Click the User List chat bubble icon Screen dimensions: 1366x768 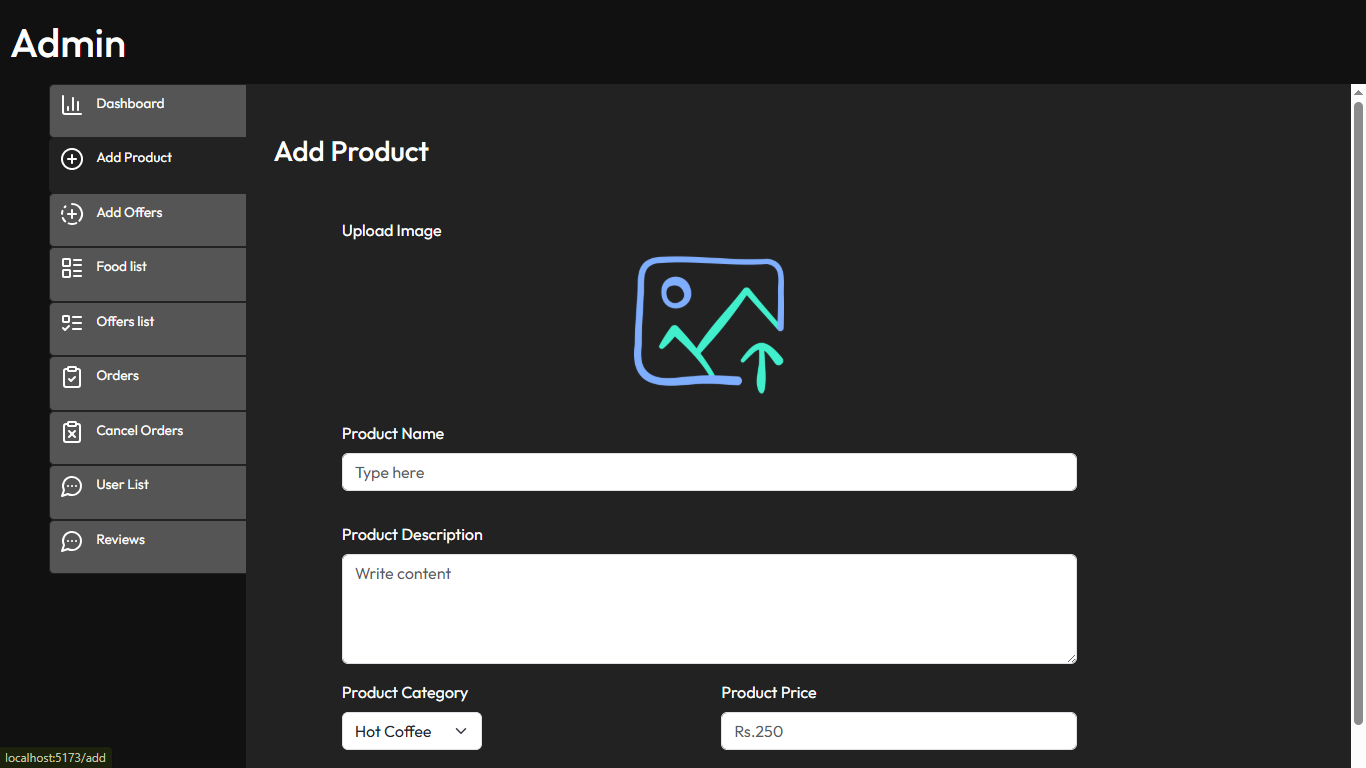click(72, 486)
